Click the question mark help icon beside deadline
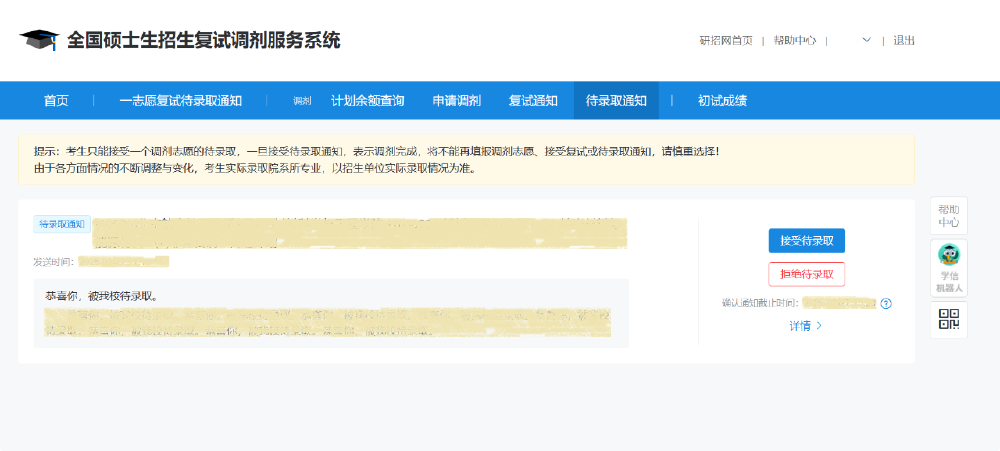1000x451 pixels. pos(886,304)
